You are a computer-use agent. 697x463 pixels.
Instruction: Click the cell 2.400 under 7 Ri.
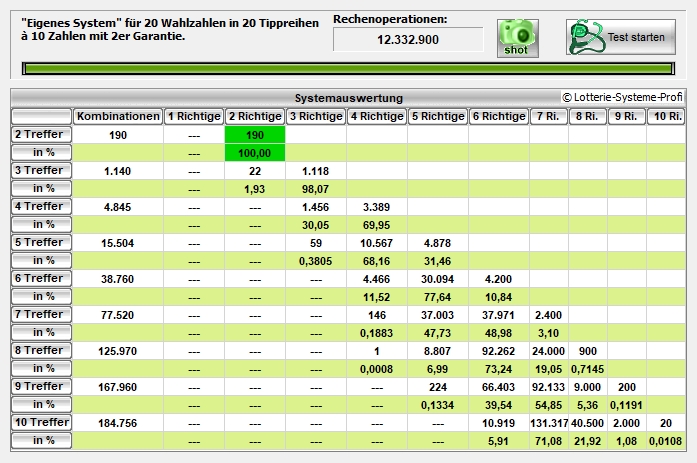click(x=549, y=315)
